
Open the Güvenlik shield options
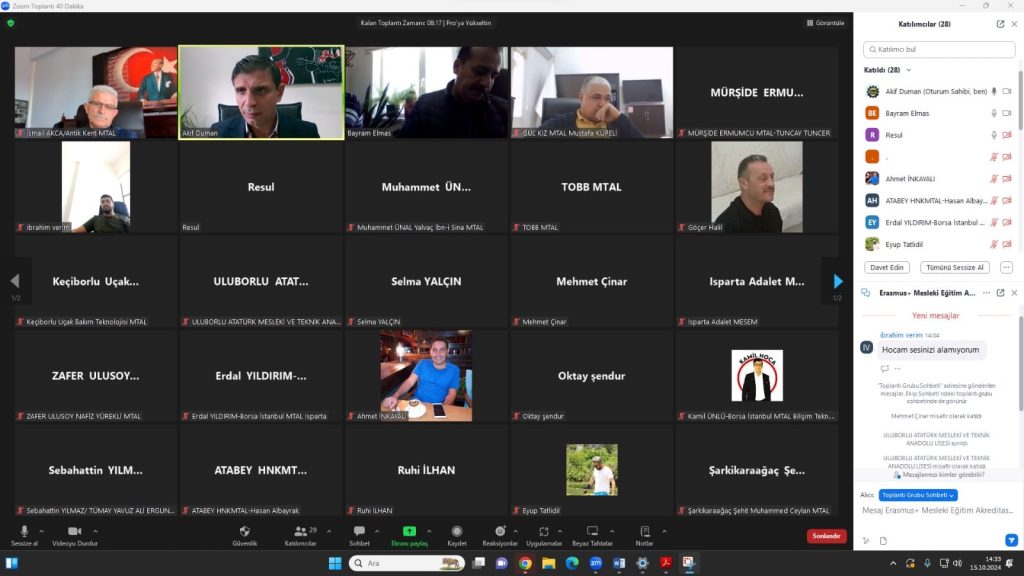244,536
